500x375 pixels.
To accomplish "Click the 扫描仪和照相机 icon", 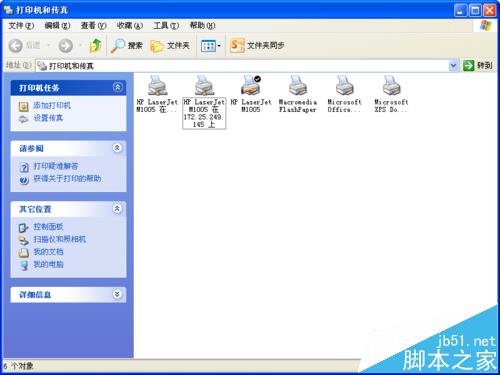I will 24,240.
